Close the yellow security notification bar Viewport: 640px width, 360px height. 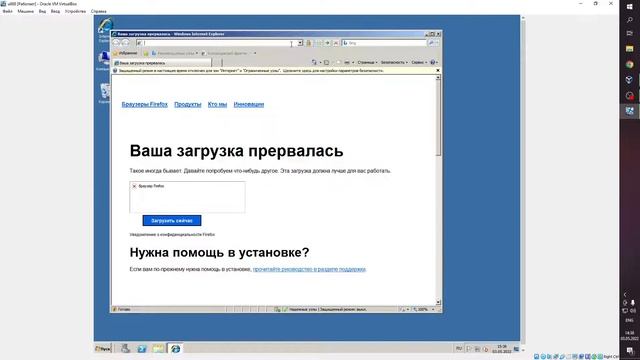(x=438, y=70)
